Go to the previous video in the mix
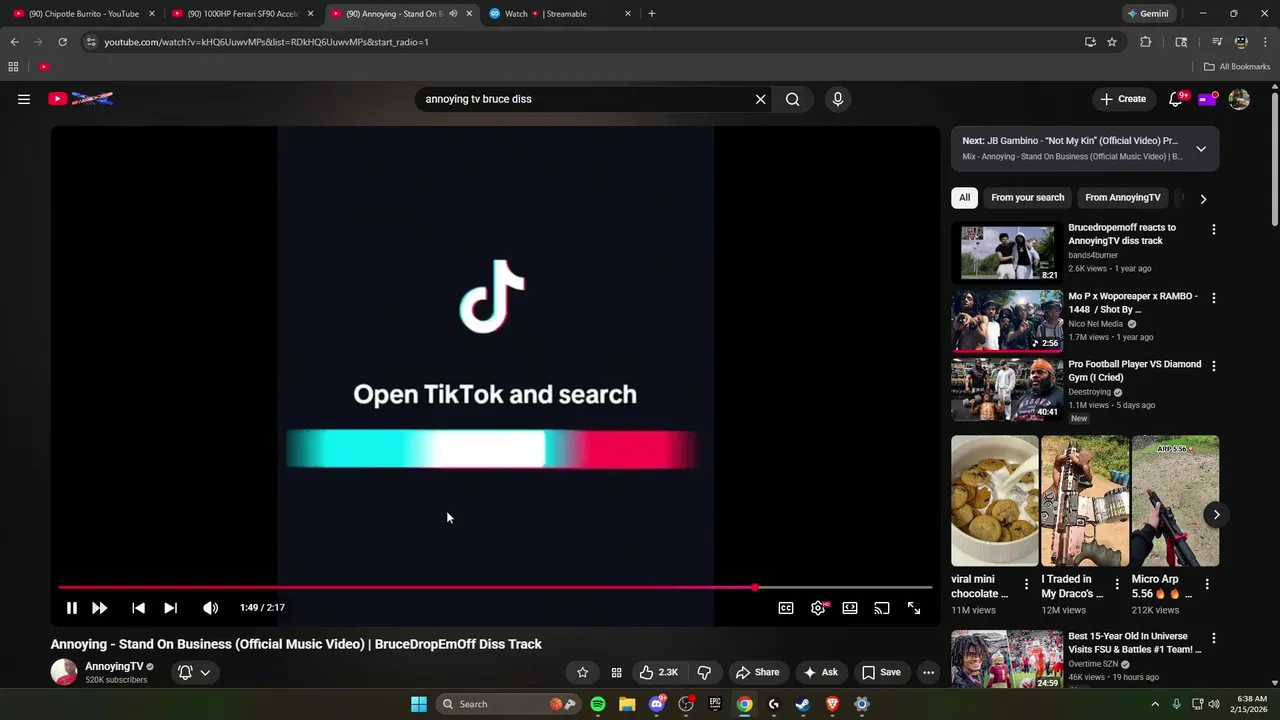This screenshot has width=1280, height=720. point(139,608)
